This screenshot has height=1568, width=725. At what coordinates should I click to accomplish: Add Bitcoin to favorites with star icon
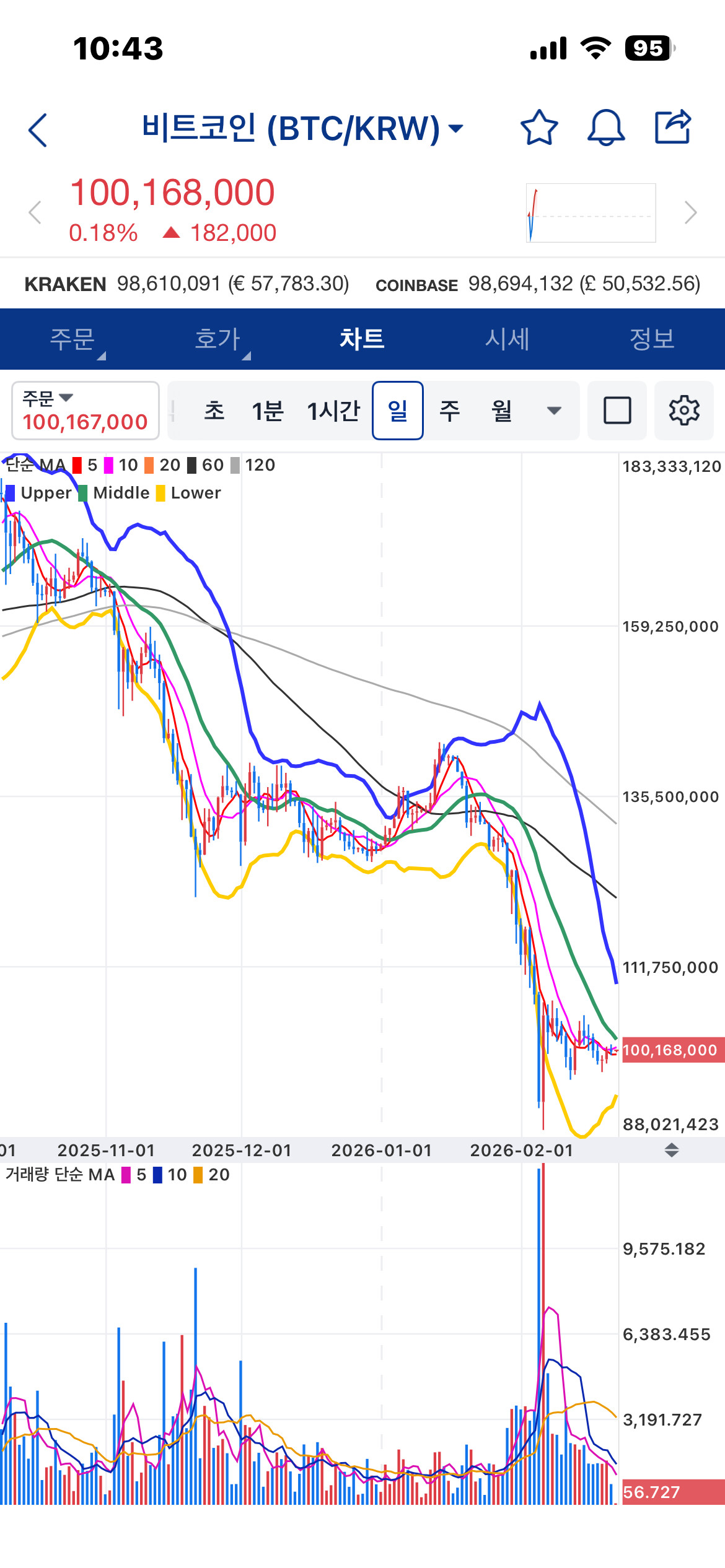[x=539, y=128]
